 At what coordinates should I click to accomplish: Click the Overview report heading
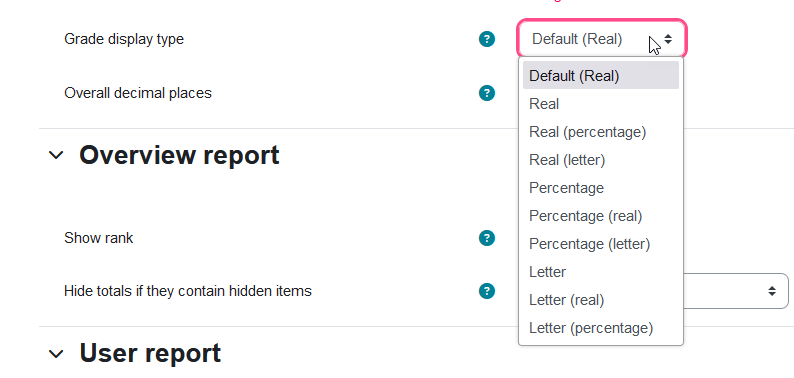tap(179, 155)
